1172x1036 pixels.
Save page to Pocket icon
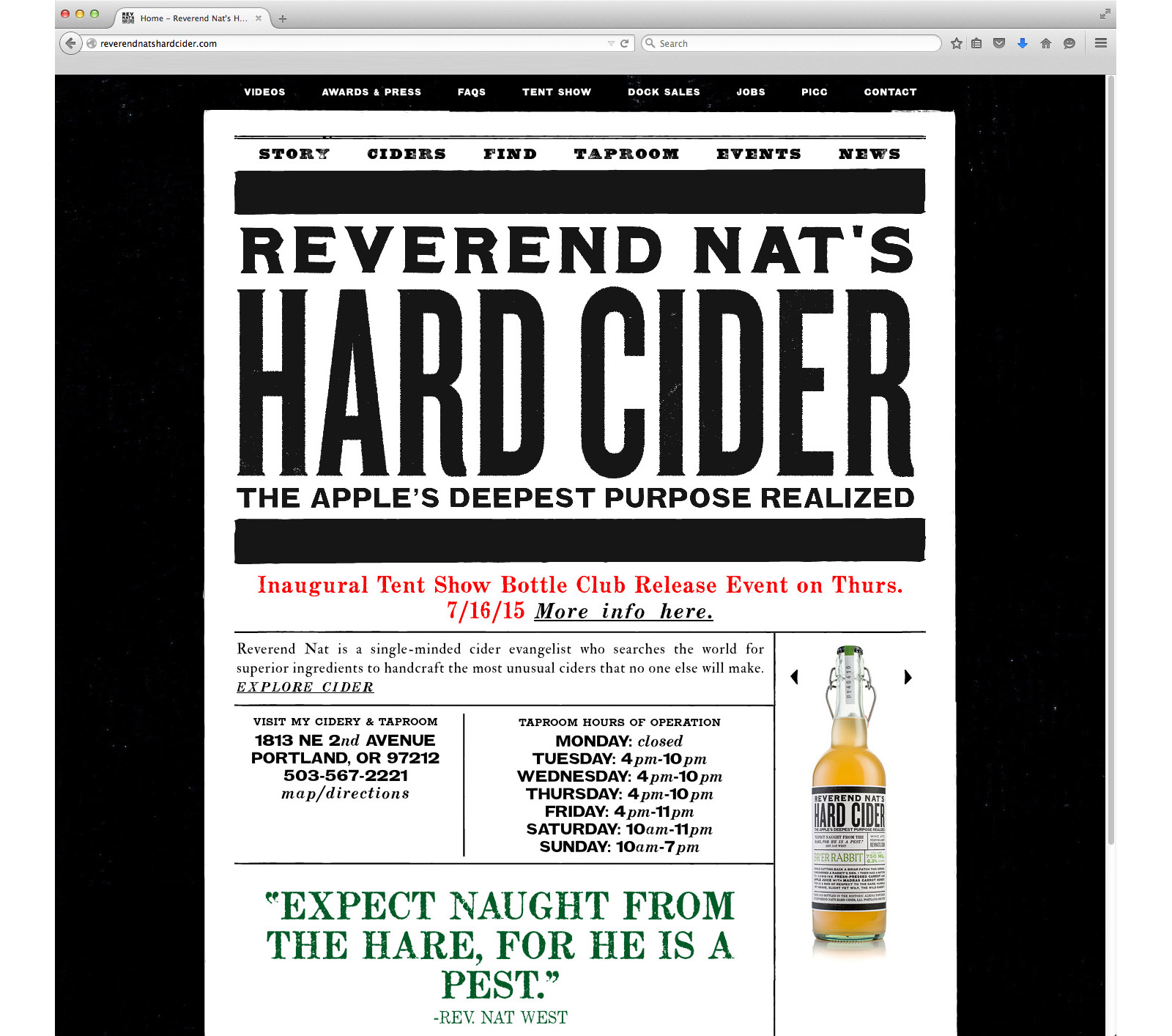coord(998,43)
